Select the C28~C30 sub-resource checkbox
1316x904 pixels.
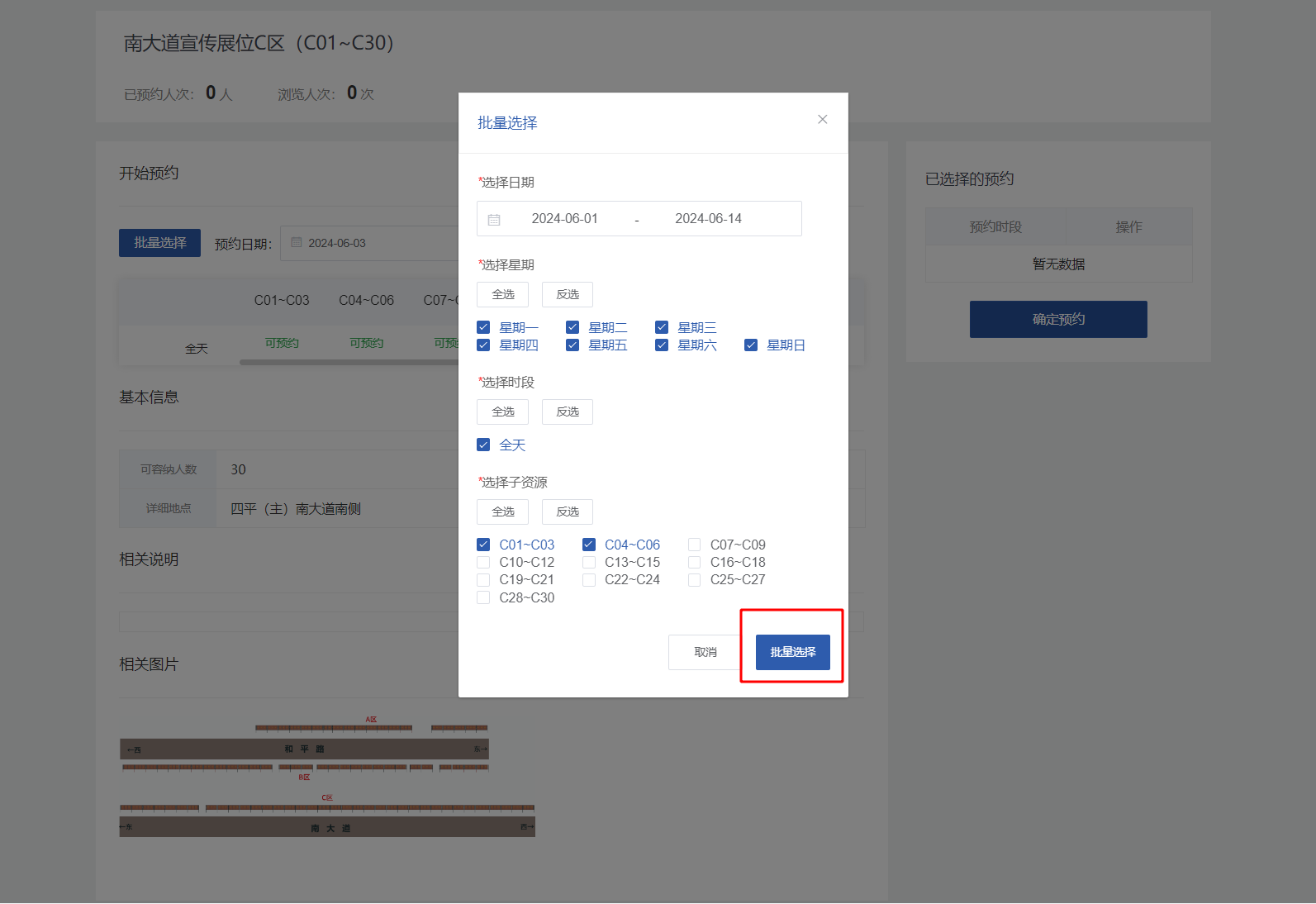[484, 598]
